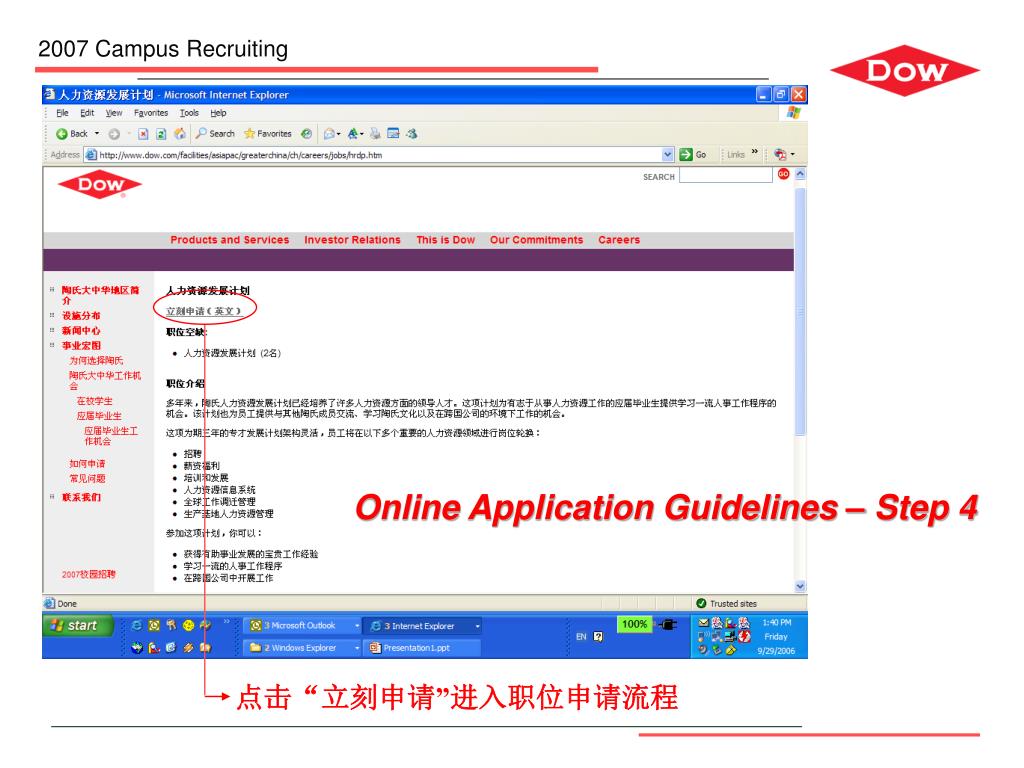1024x768 pixels.
Task: Open the Favorites menu
Action: [151, 113]
